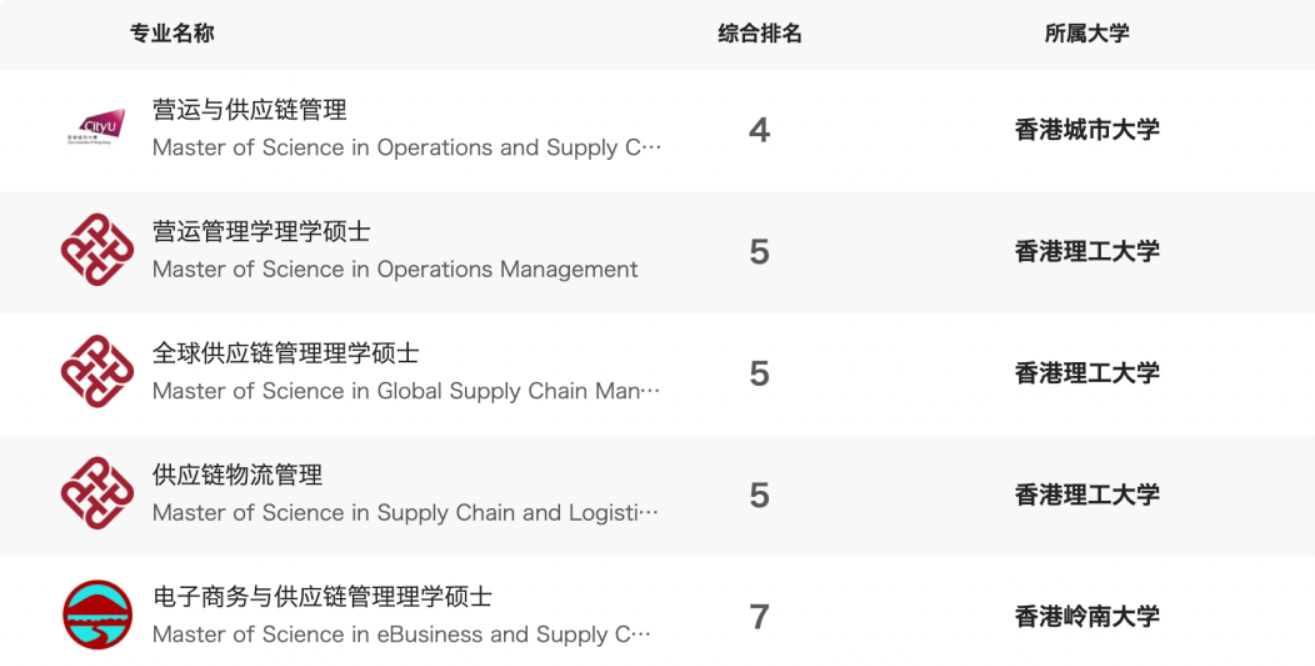
Task: Click the PolyU logo beside 营运管理学理学硕士
Action: pos(97,250)
